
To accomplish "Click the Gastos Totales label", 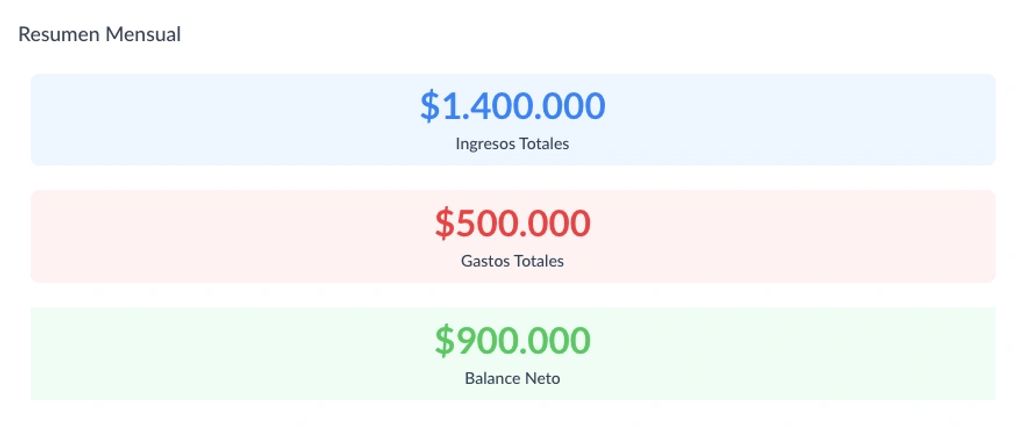I will click(512, 261).
